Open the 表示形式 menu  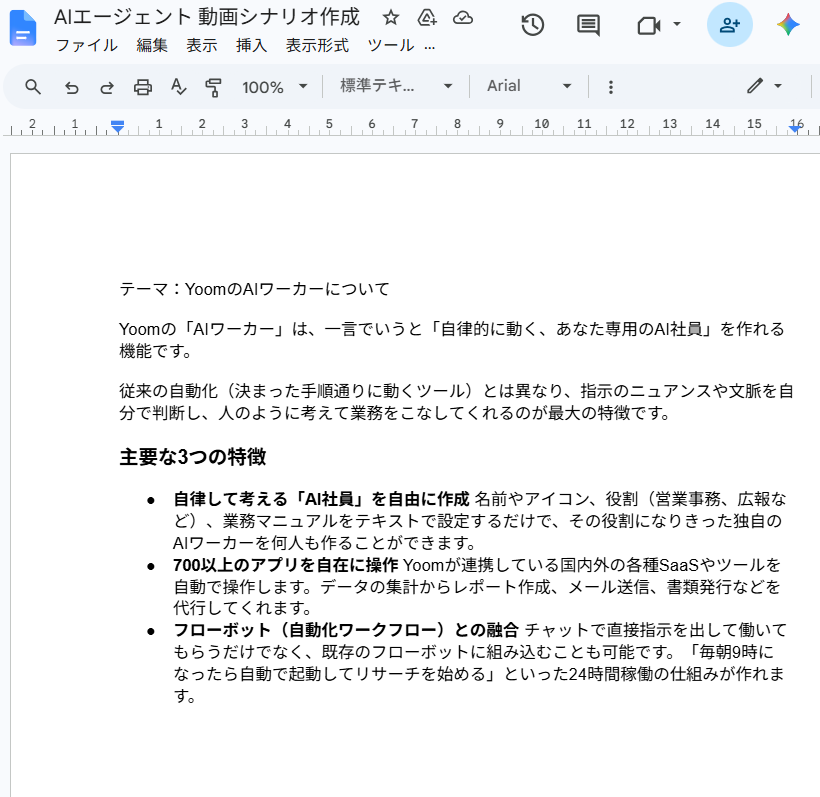317,46
